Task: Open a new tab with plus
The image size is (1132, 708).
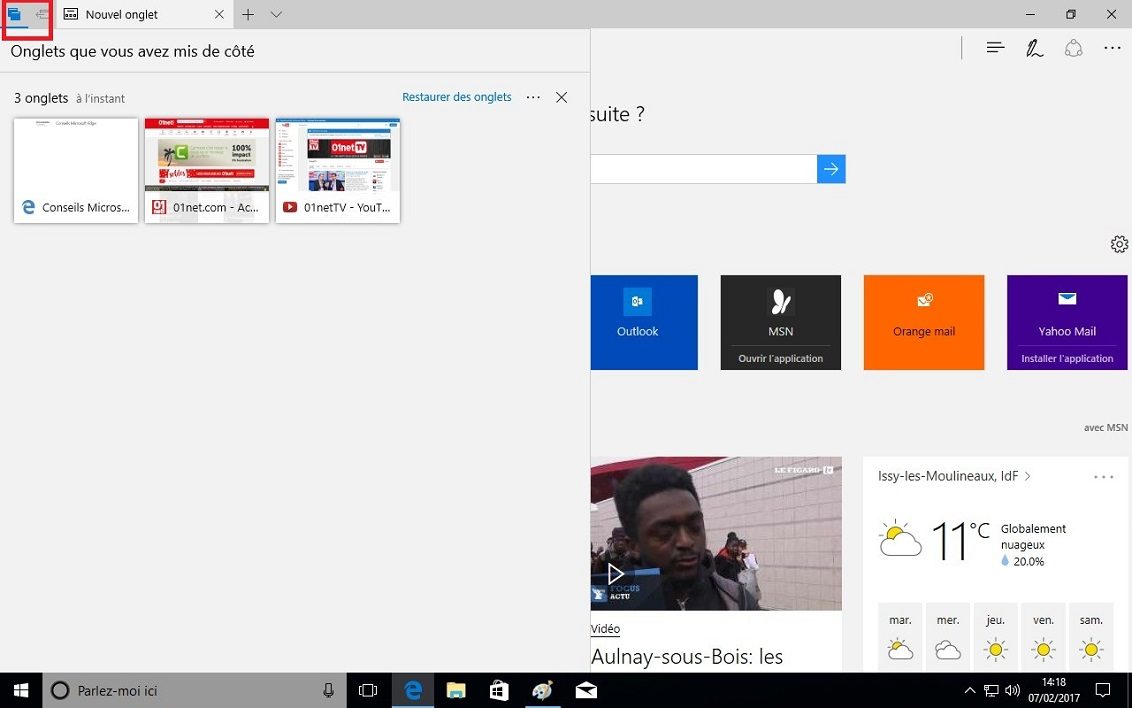Action: pyautogui.click(x=248, y=15)
